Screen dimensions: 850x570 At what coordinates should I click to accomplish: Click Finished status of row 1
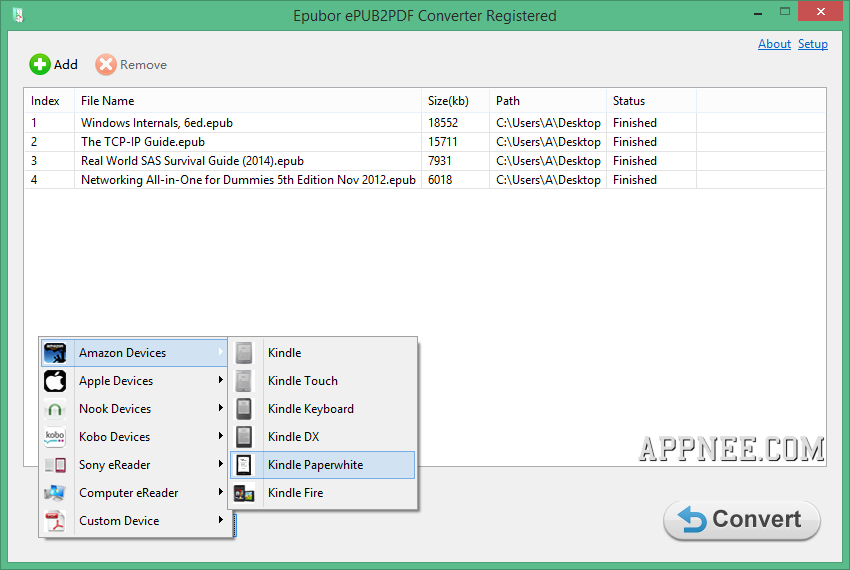click(635, 123)
